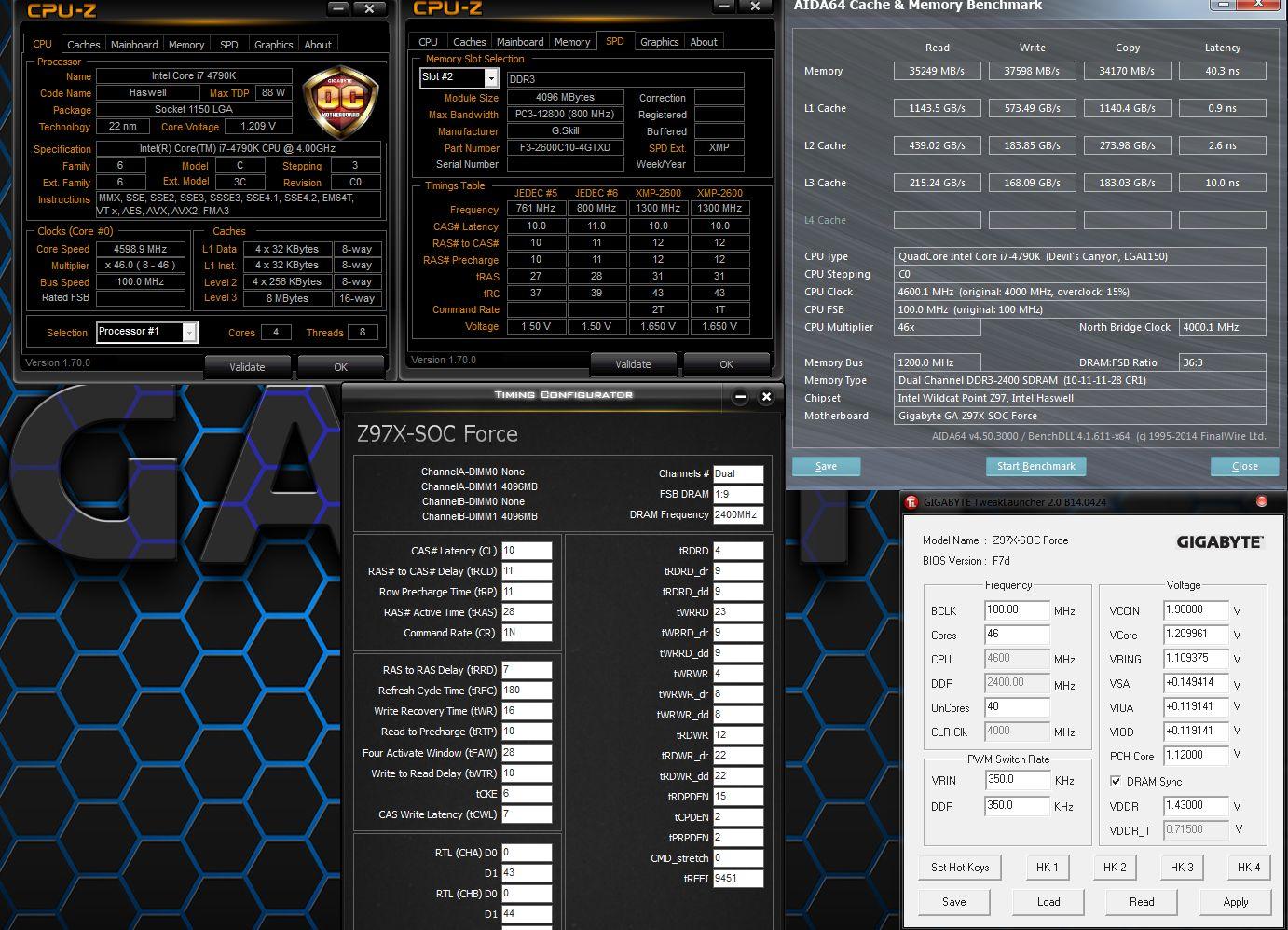The height and width of the screenshot is (930, 1288).
Task: Click Save button in TweakLauncher
Action: (x=954, y=902)
